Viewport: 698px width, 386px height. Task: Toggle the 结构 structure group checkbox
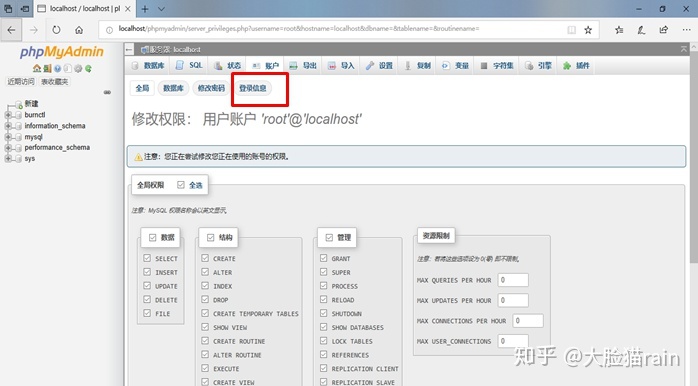[211, 237]
